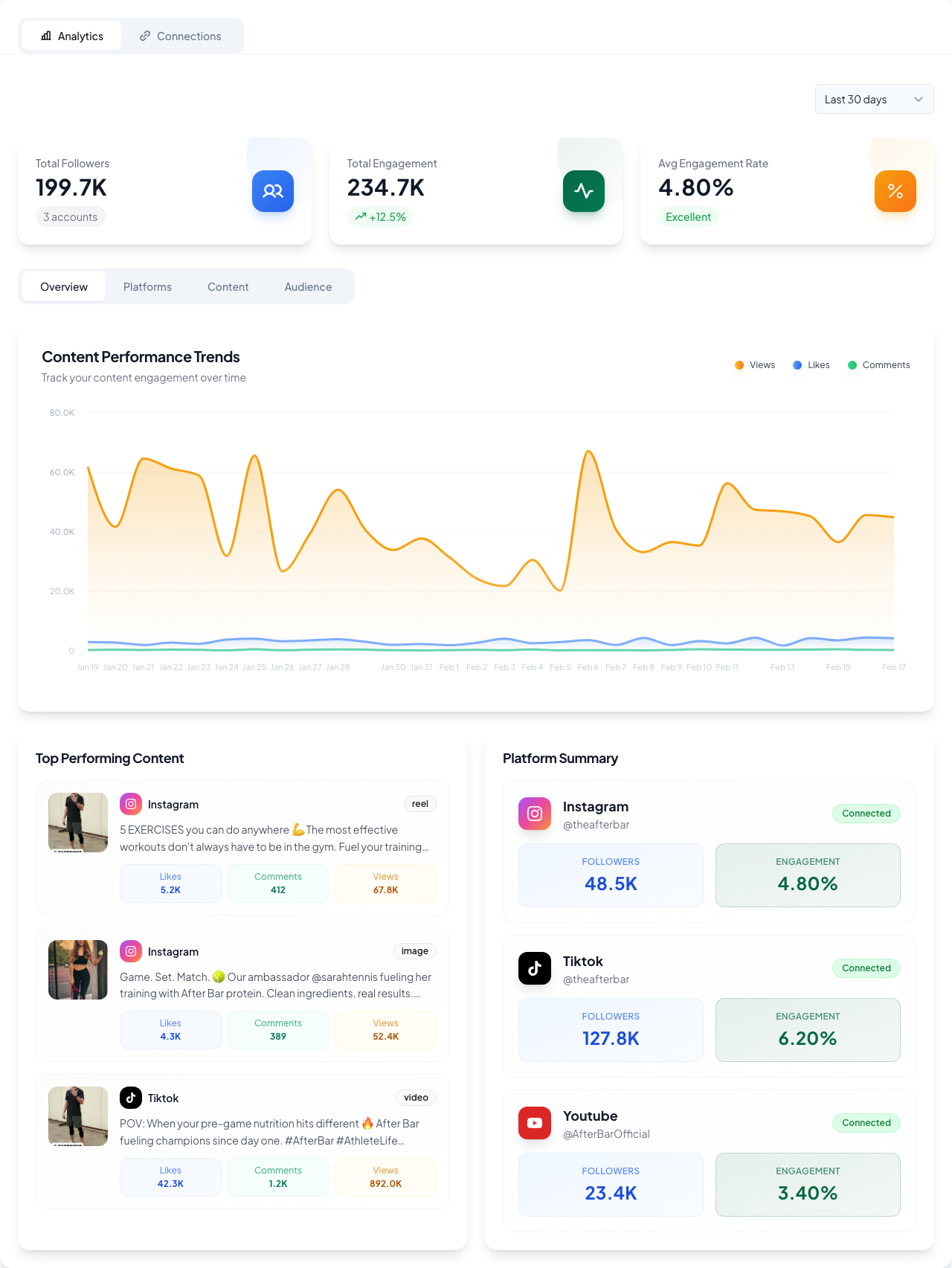Click the video tag on Tiktok post
Image resolution: width=952 pixels, height=1268 pixels.
[416, 1098]
